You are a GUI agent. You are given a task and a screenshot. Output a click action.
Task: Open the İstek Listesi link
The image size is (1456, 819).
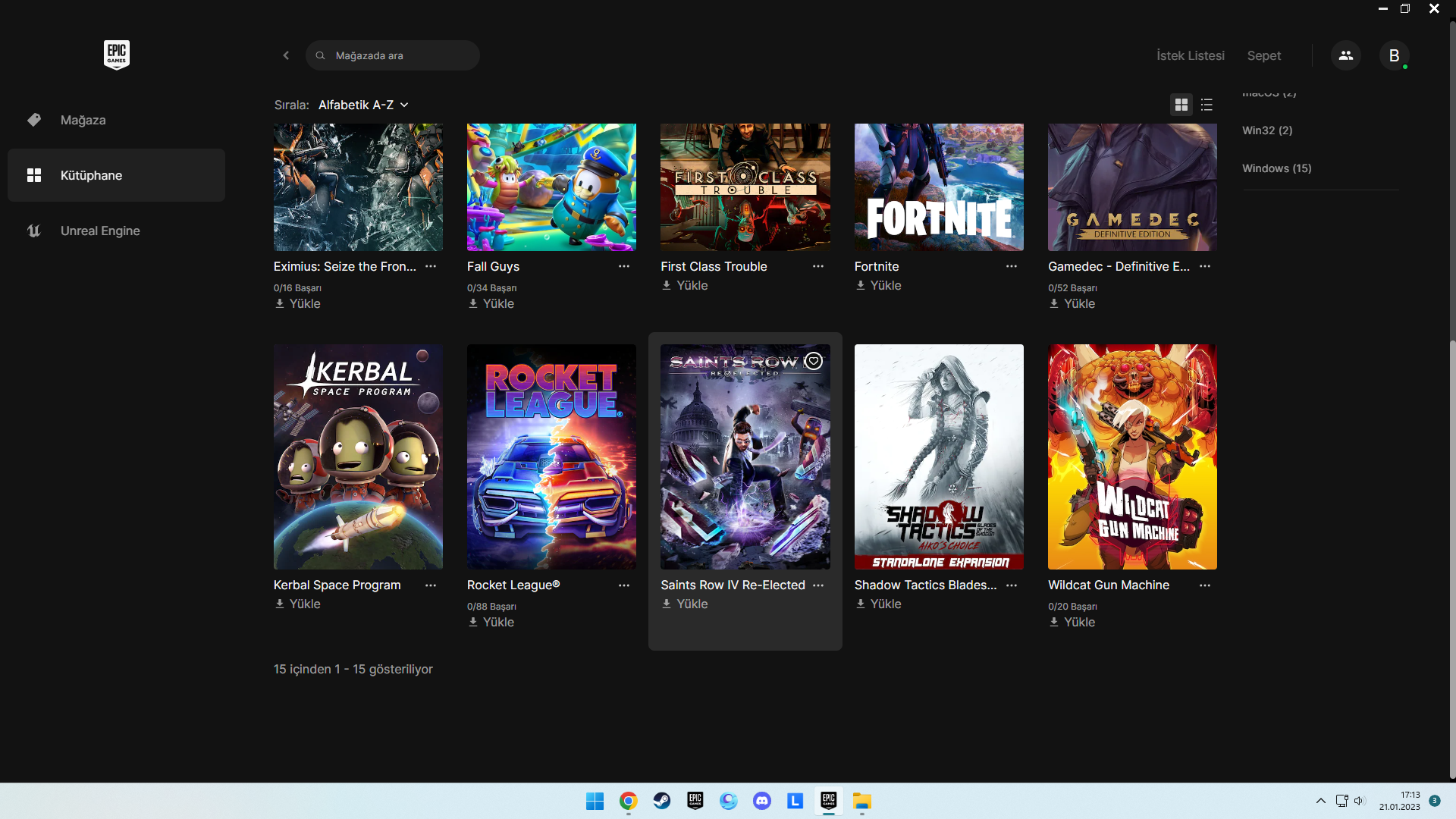(1190, 55)
